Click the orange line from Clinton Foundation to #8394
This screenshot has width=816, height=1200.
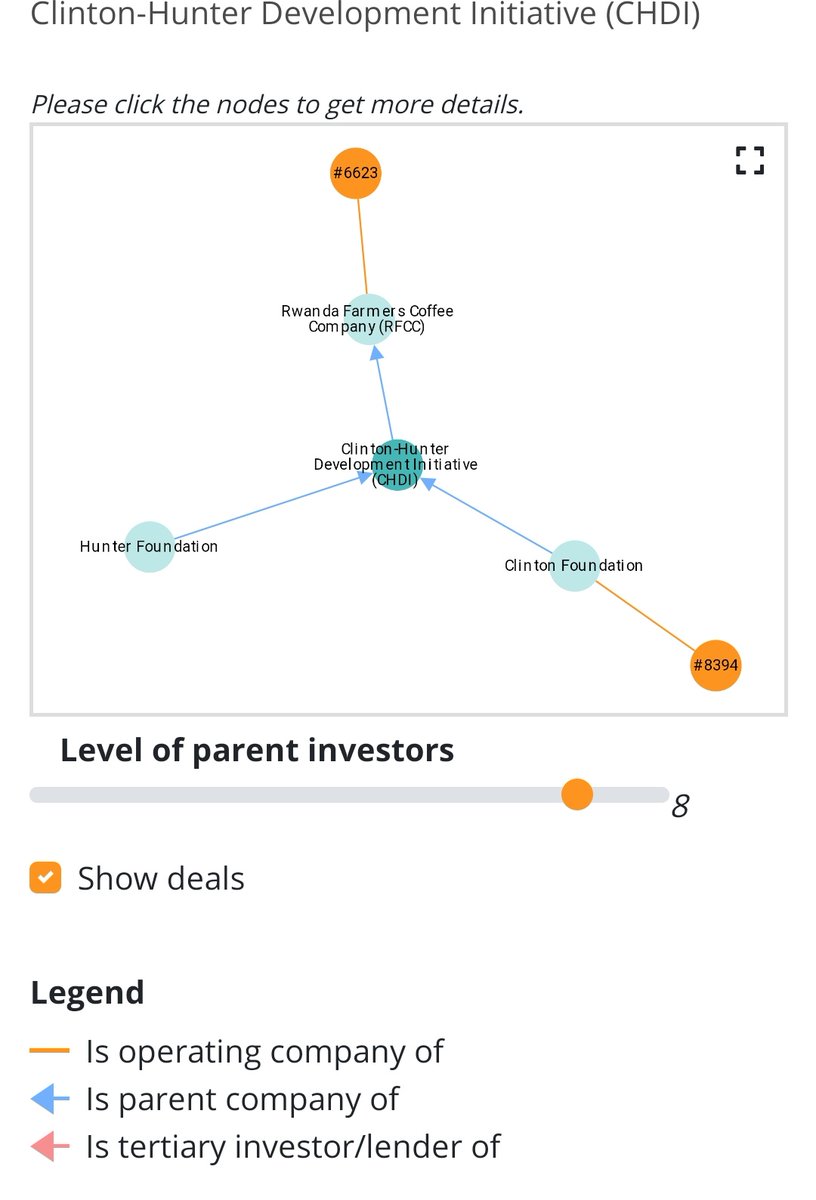[x=646, y=615]
